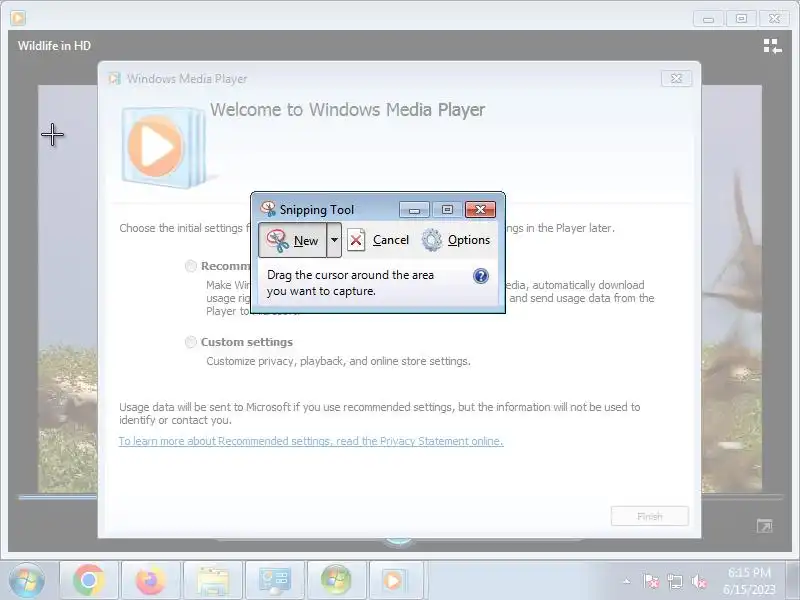Image resolution: width=800 pixels, height=600 pixels.
Task: Open Windows Explorer from the taskbar
Action: [x=212, y=580]
